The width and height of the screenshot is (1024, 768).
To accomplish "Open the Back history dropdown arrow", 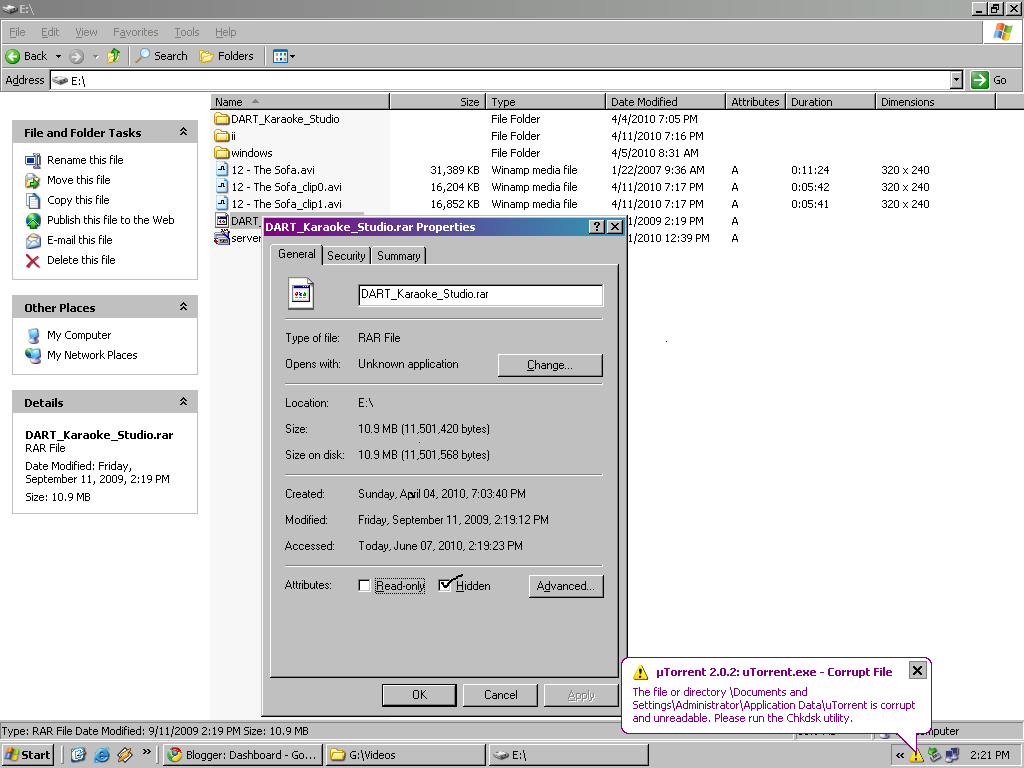I will [58, 56].
